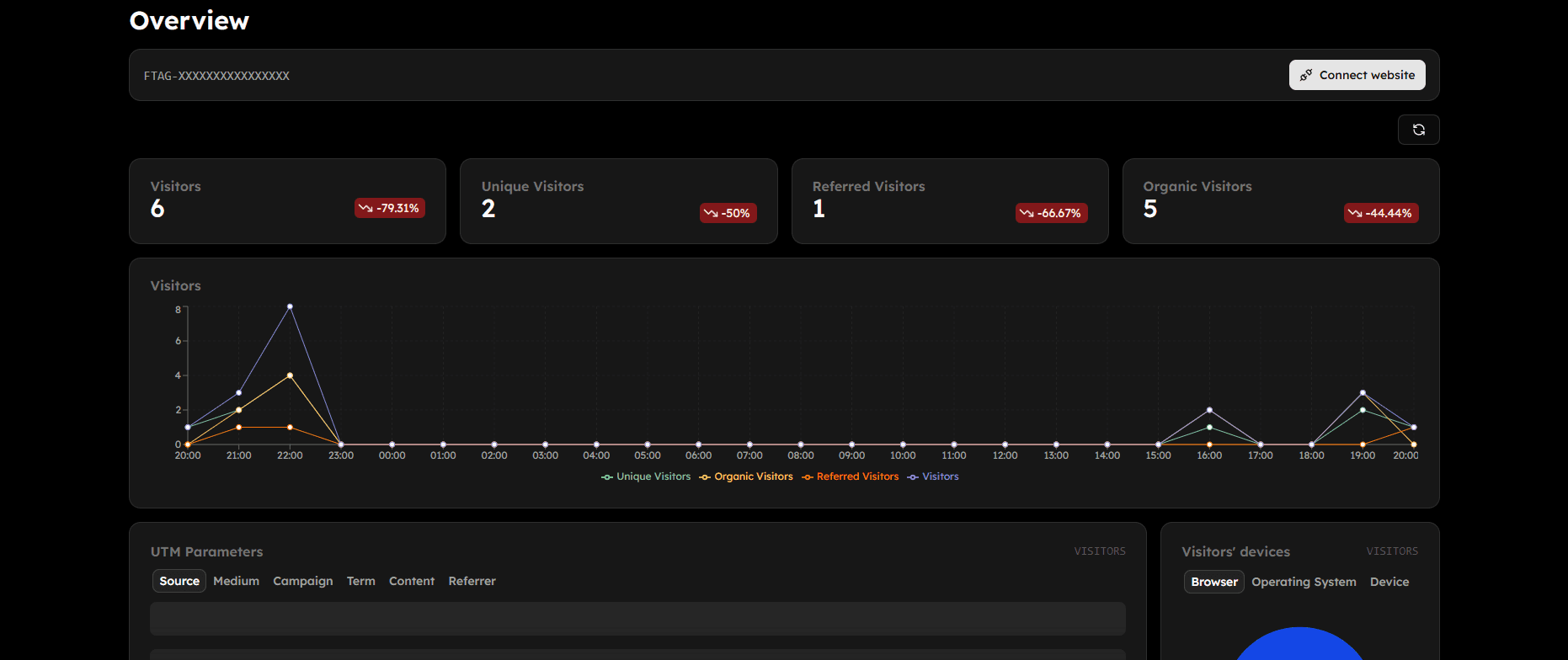This screenshot has width=1568, height=660.
Task: Select the Source tab in UTM Parameters
Action: [179, 581]
